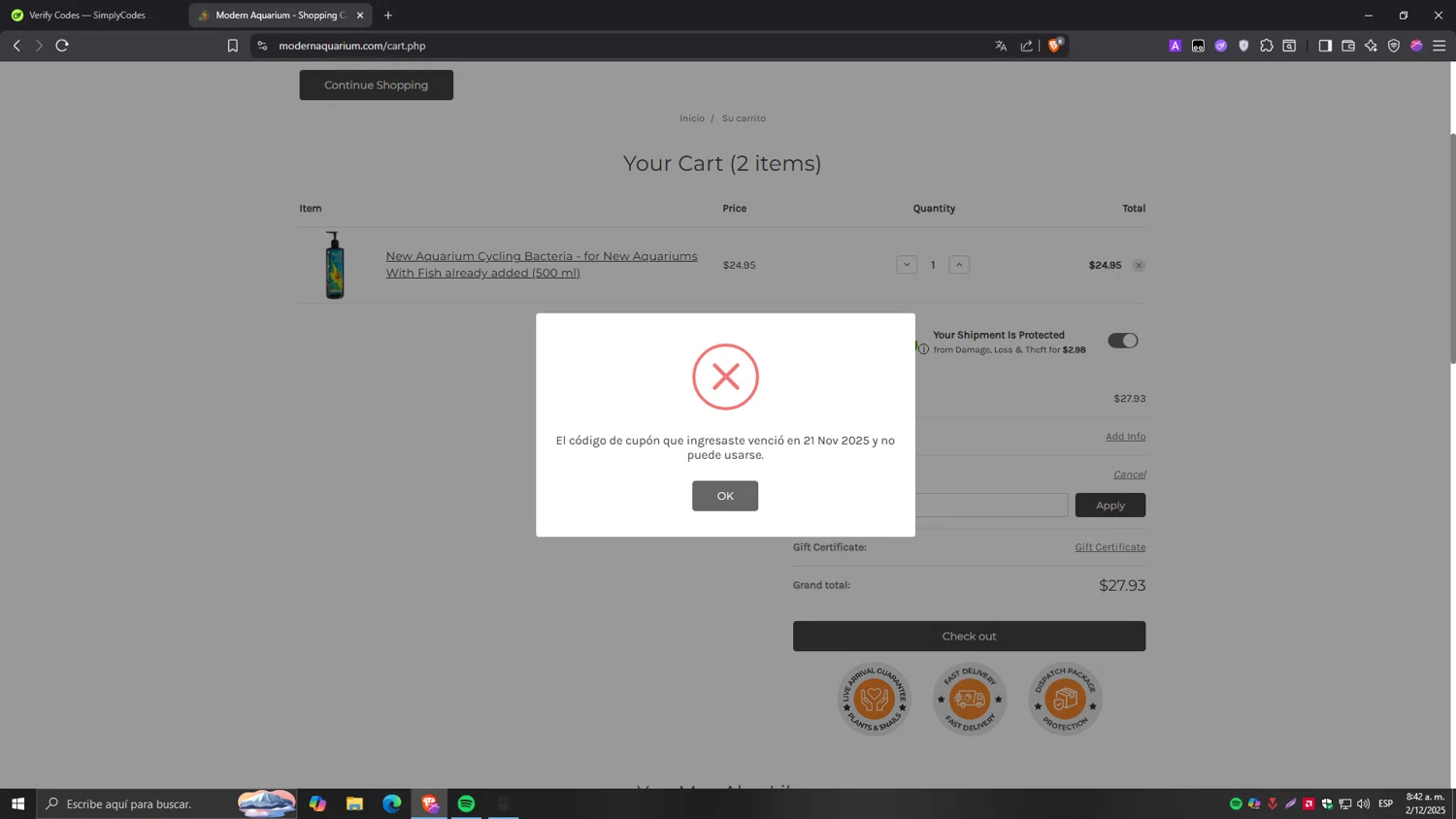The height and width of the screenshot is (819, 1456).
Task: Click the shipment protection info icon
Action: click(x=924, y=349)
